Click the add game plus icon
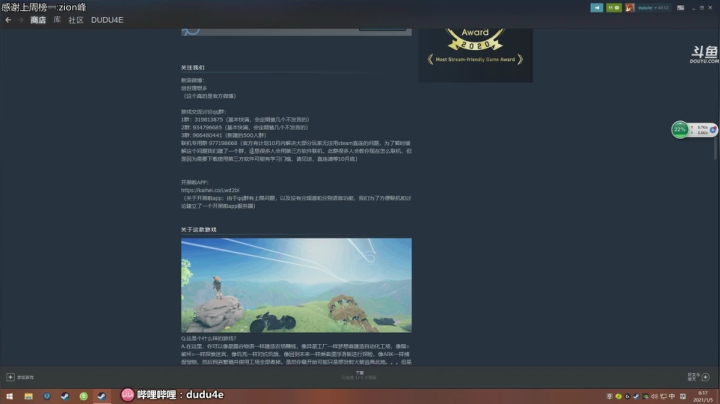Viewport: 720px width, 404px height. [10, 377]
